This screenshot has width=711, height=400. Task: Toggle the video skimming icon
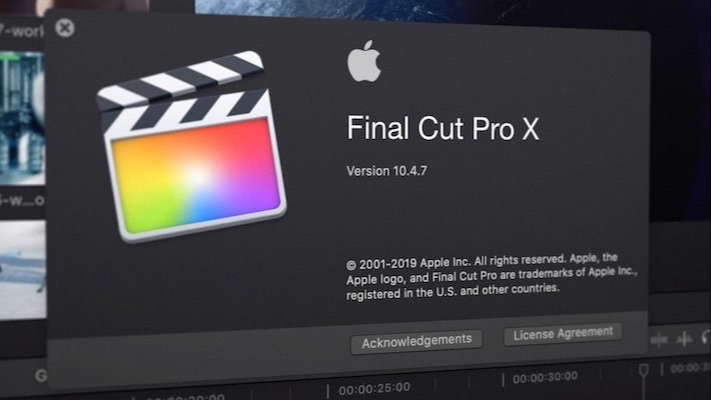coord(659,339)
